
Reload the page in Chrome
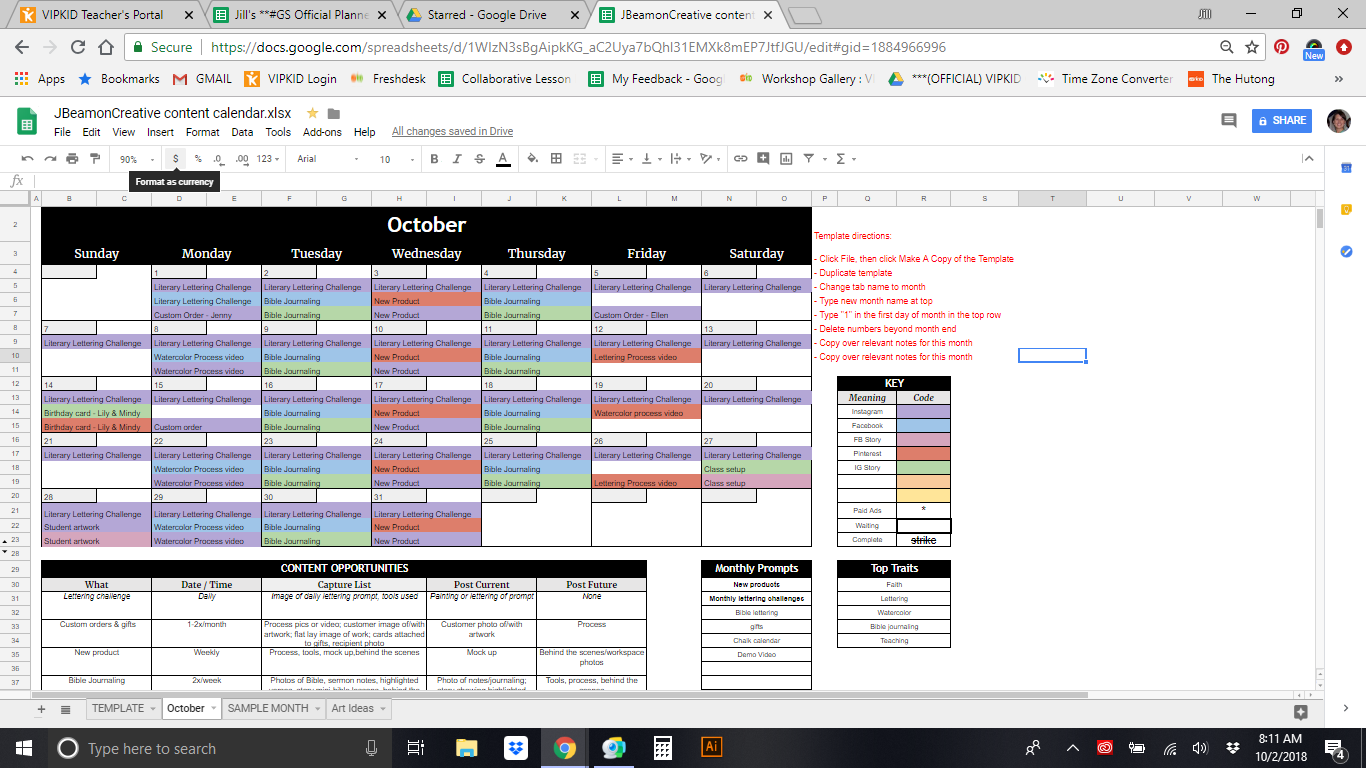click(76, 47)
